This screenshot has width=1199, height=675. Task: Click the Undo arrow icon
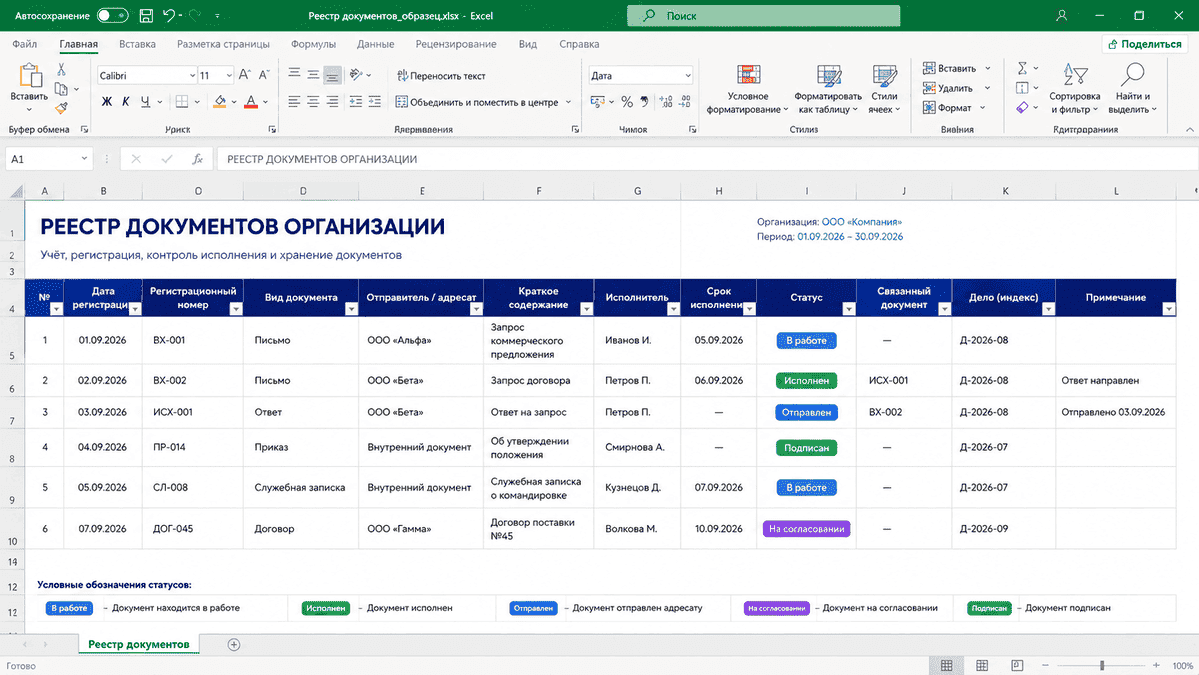point(169,15)
